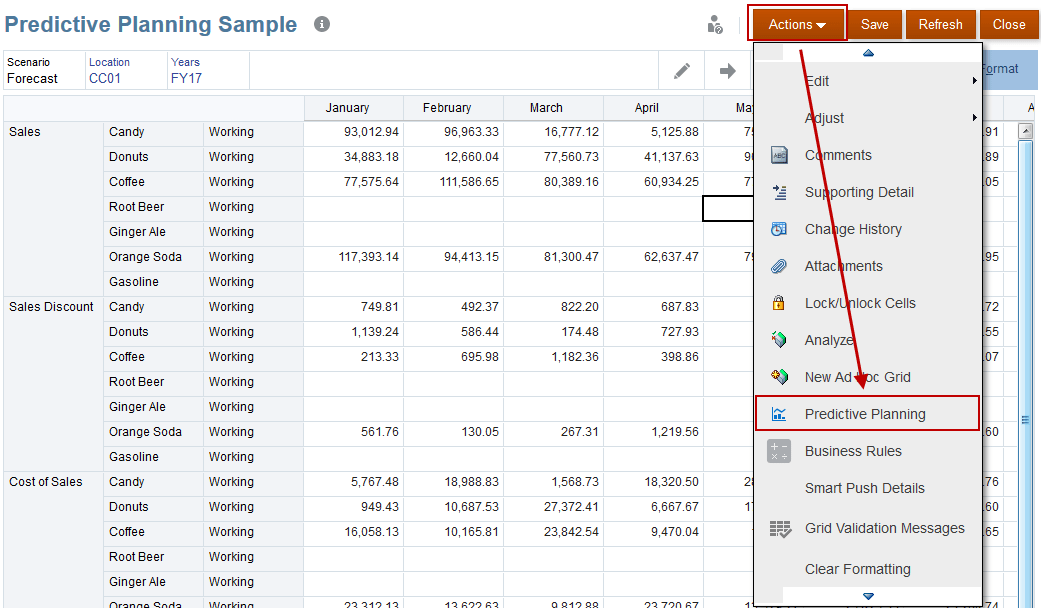The height and width of the screenshot is (608, 1041).
Task: Select the Analyze icon
Action: pos(781,339)
